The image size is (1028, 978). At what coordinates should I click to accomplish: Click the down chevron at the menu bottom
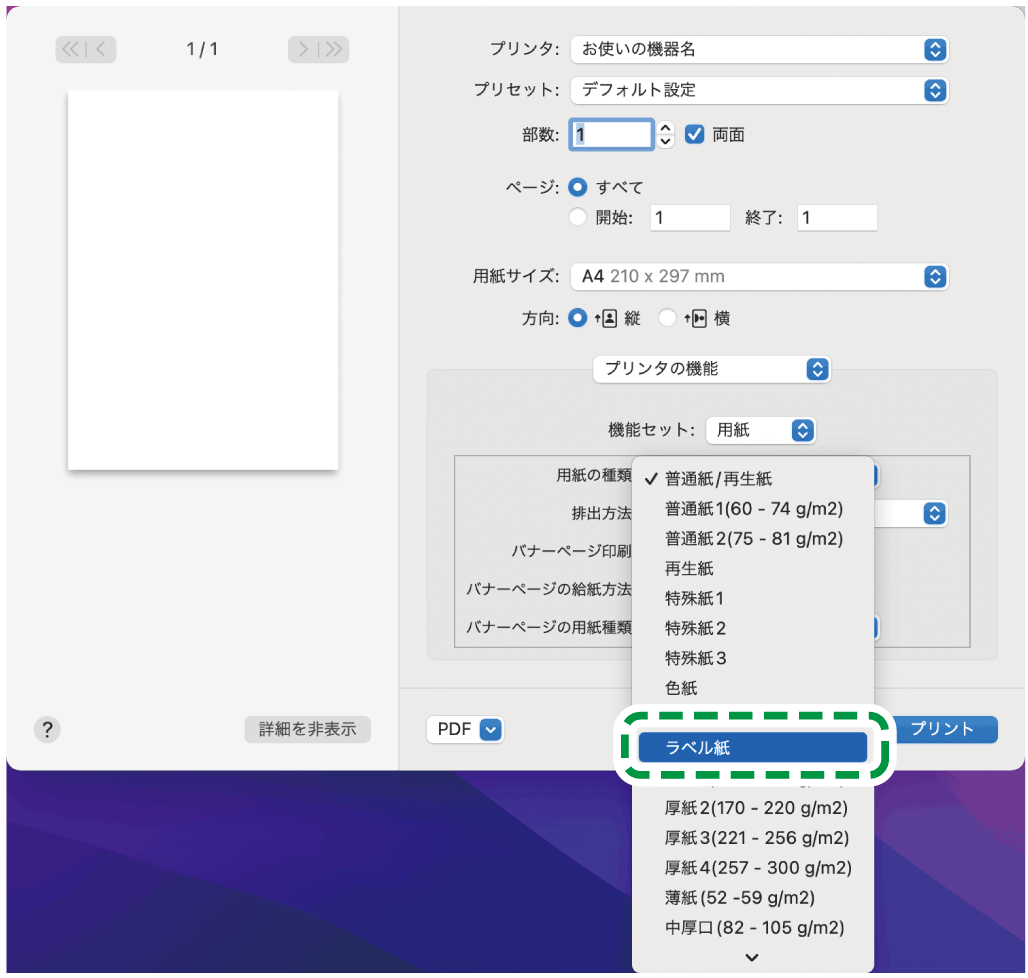[752, 957]
